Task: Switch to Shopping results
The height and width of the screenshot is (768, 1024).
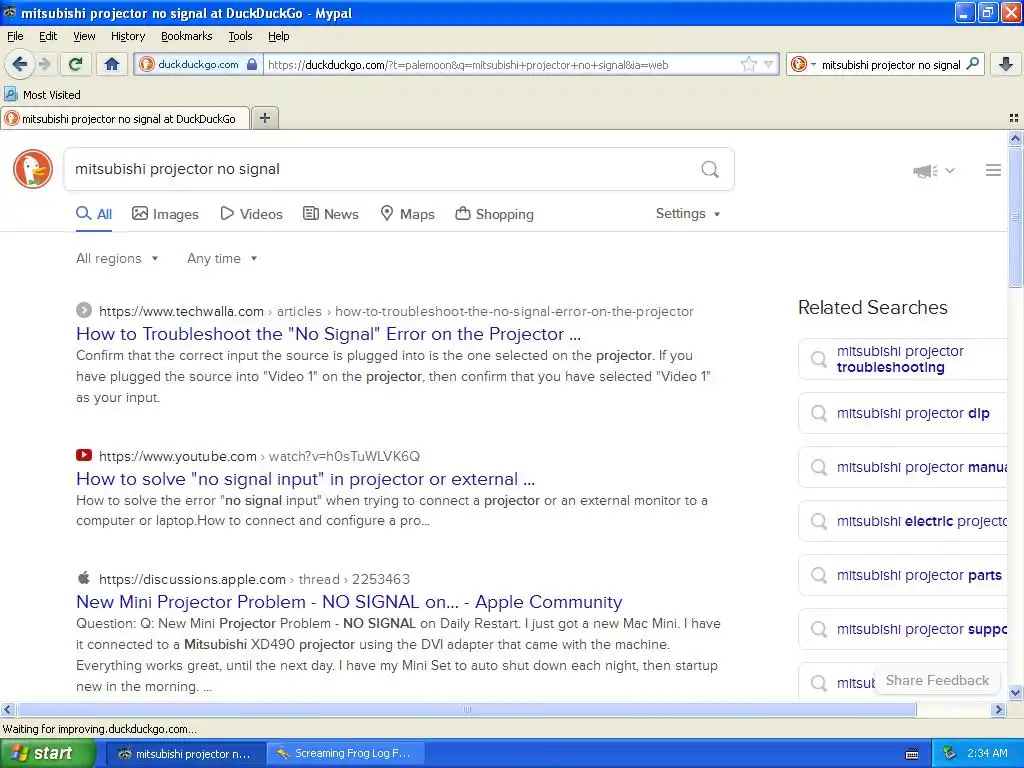Action: [494, 214]
